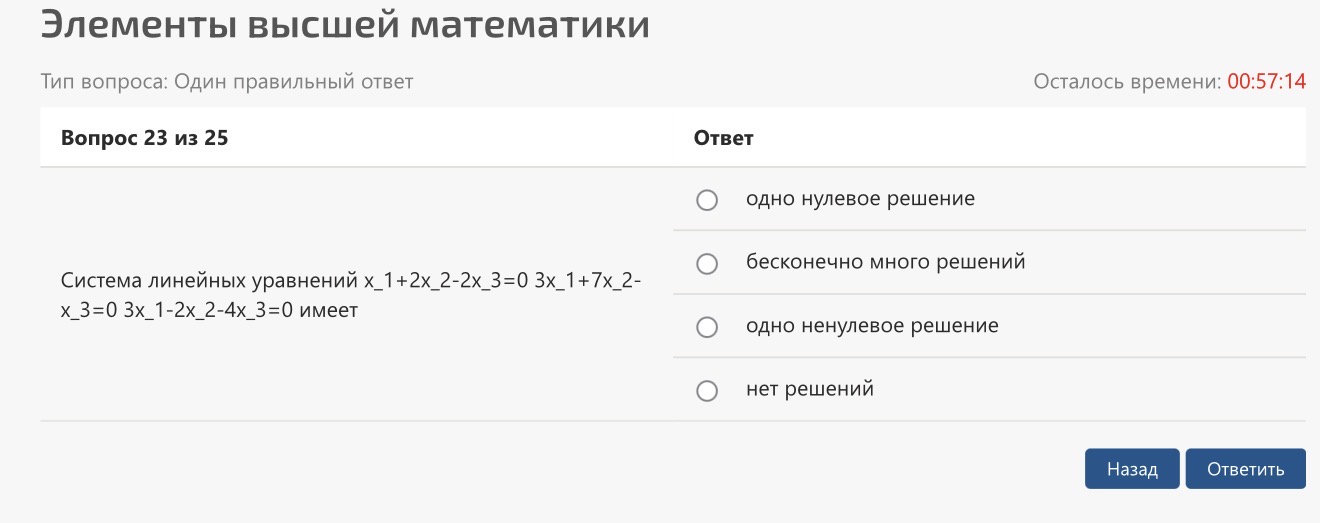Screen dimensions: 1320x523
Task: Click the 'Назад' button
Action: (x=1132, y=469)
